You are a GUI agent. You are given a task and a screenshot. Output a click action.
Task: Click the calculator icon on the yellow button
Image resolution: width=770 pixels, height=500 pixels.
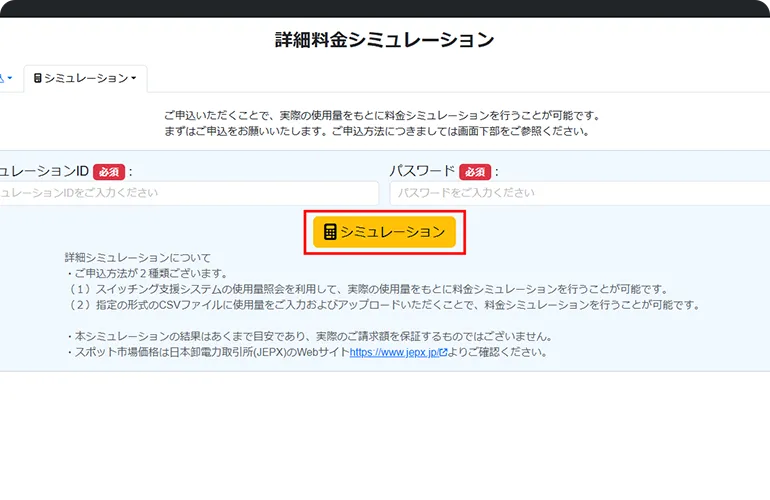click(330, 232)
